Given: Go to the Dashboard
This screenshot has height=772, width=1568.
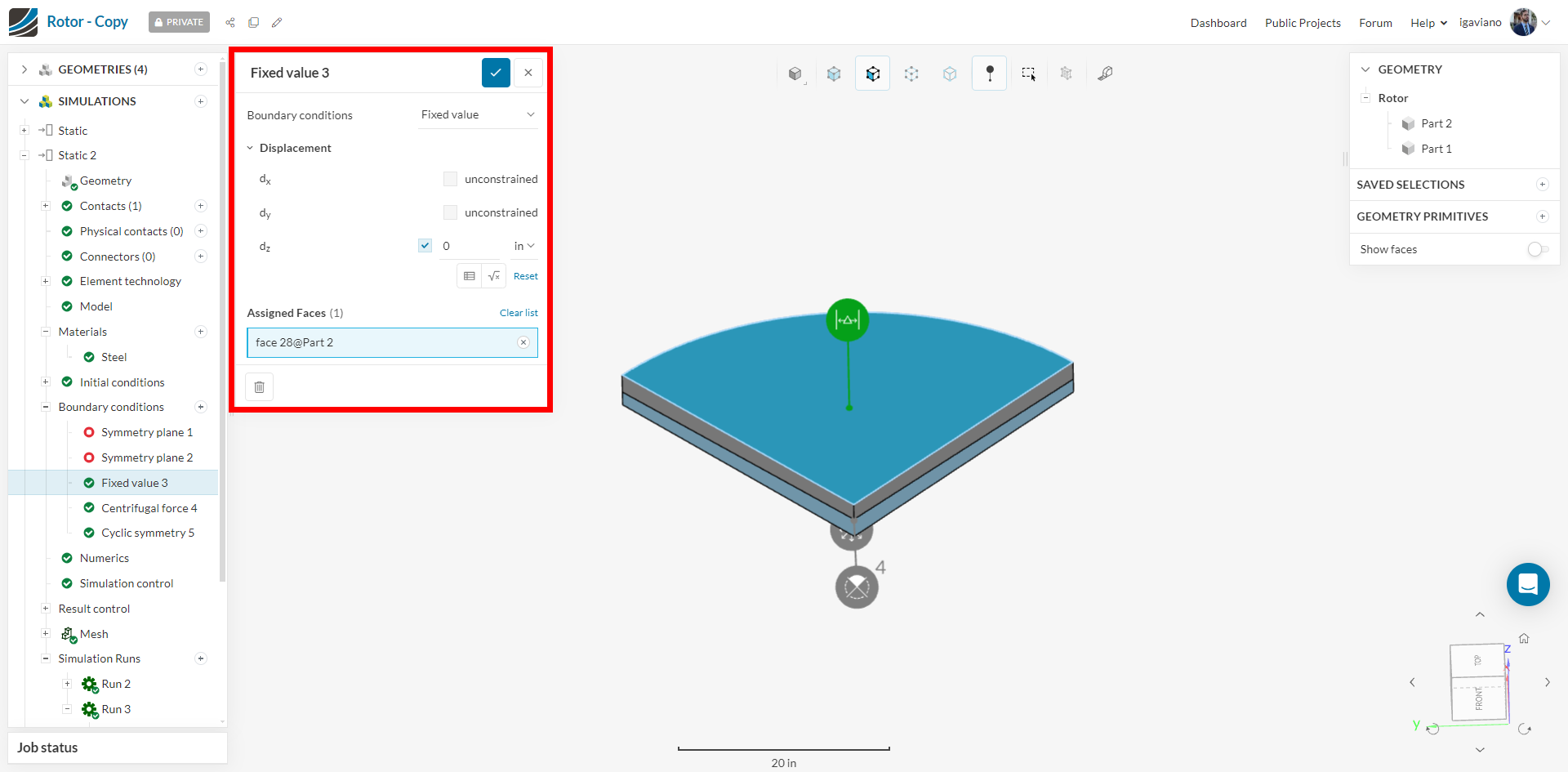Looking at the screenshot, I should coord(1218,23).
